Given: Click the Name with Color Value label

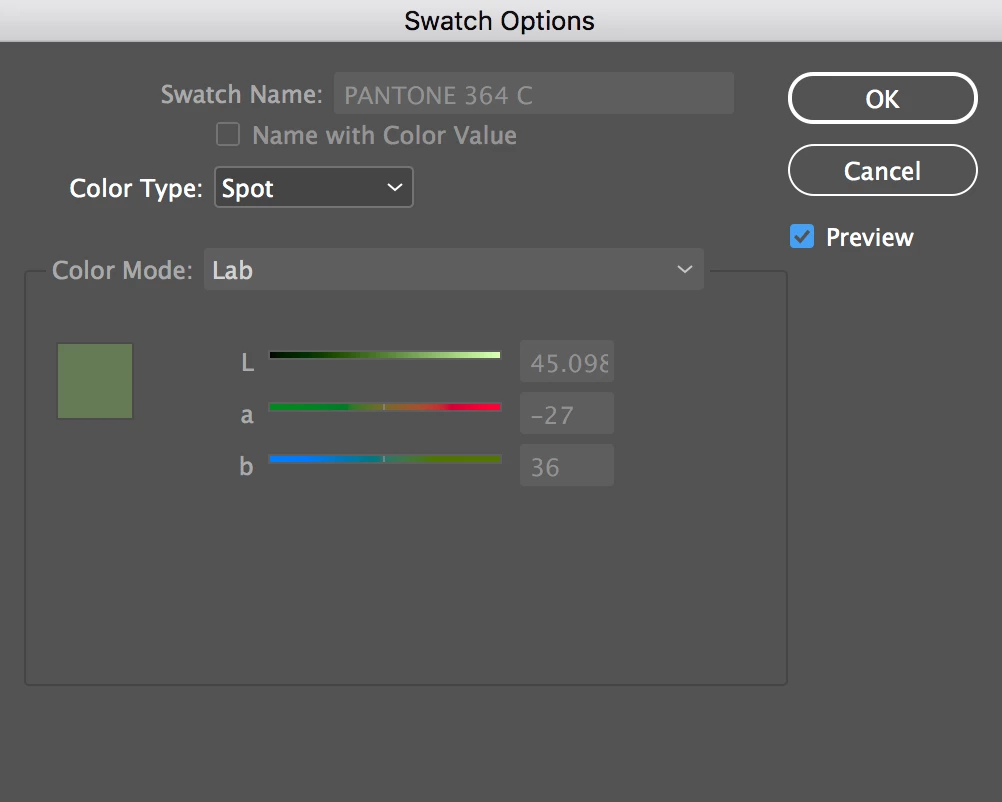Looking at the screenshot, I should [384, 135].
